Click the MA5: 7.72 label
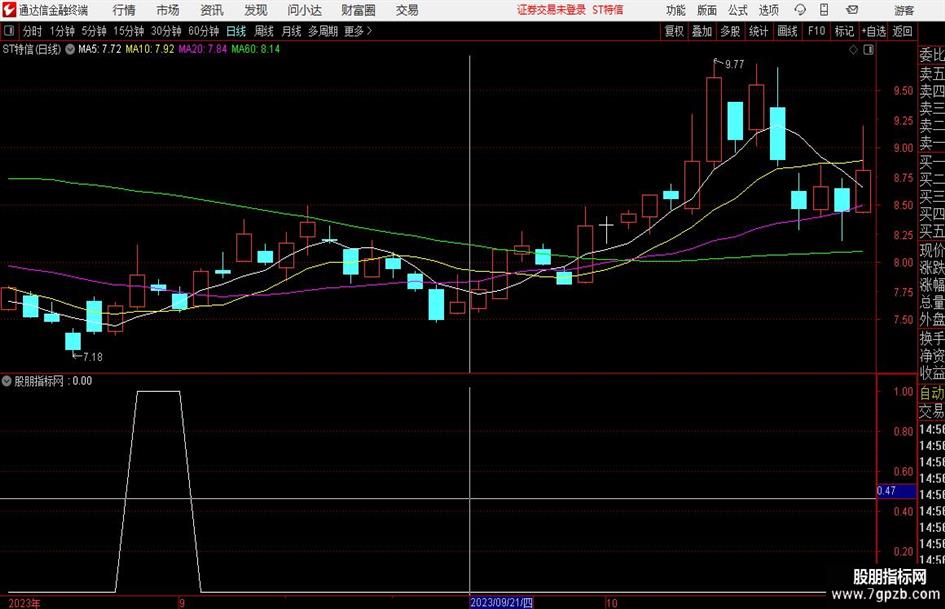The image size is (945, 609). (99, 49)
